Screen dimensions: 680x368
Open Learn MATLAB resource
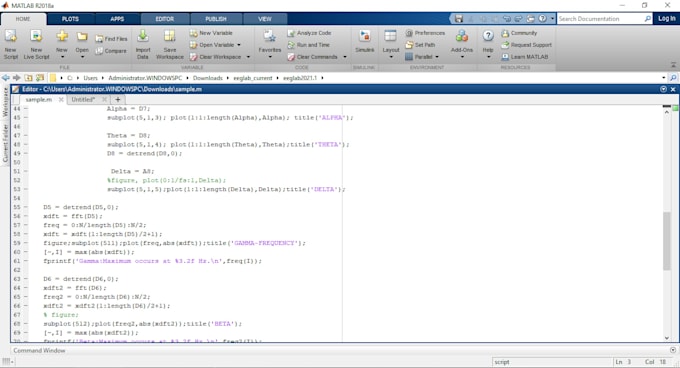(525, 57)
